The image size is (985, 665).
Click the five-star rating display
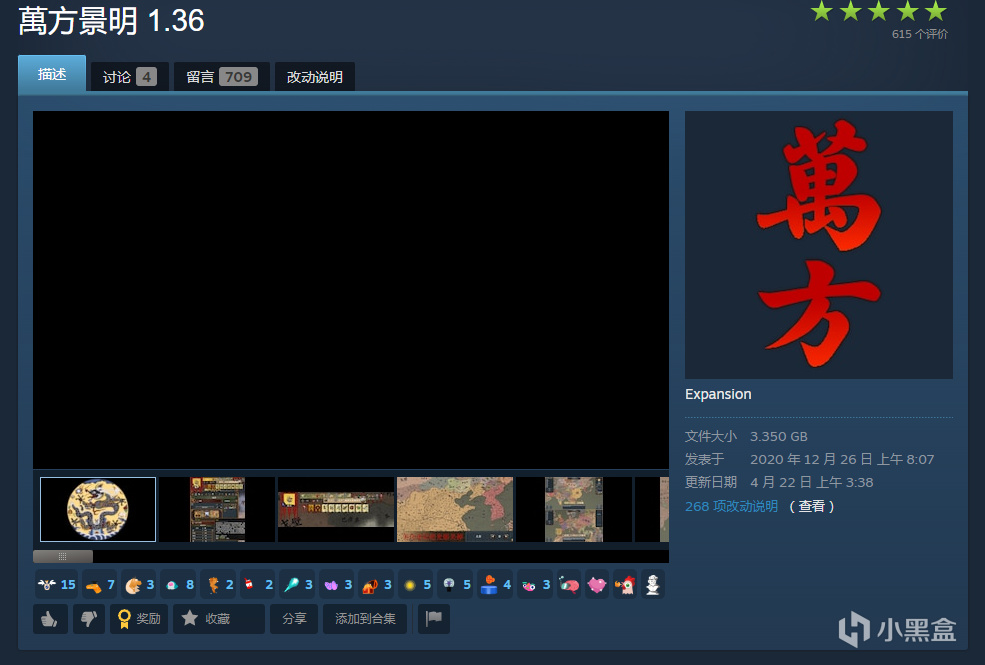coord(878,11)
